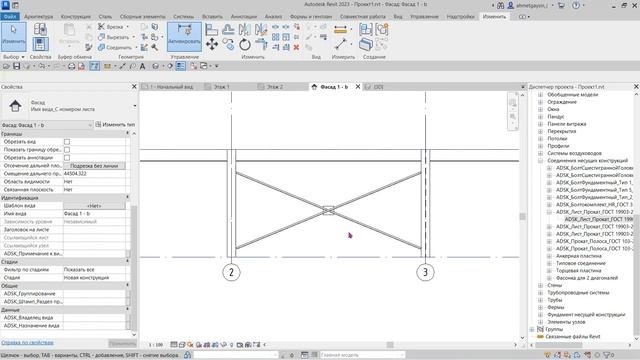Open the Выбор panel dropdown arrow

pyautogui.click(x=23, y=57)
